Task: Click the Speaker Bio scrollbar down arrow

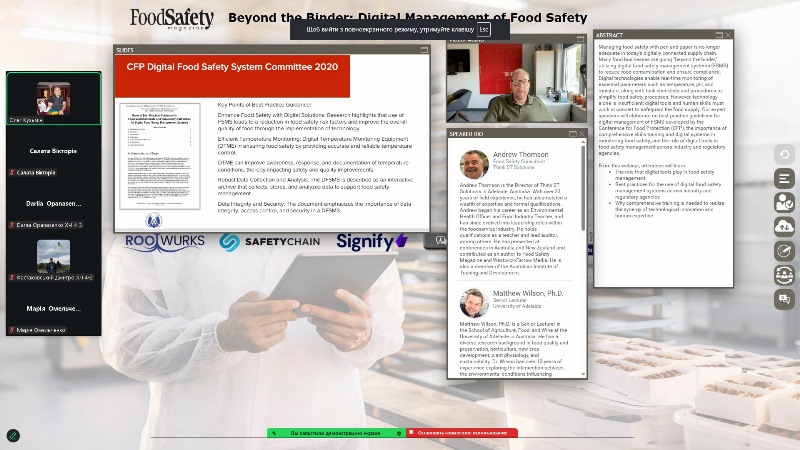Action: [583, 374]
